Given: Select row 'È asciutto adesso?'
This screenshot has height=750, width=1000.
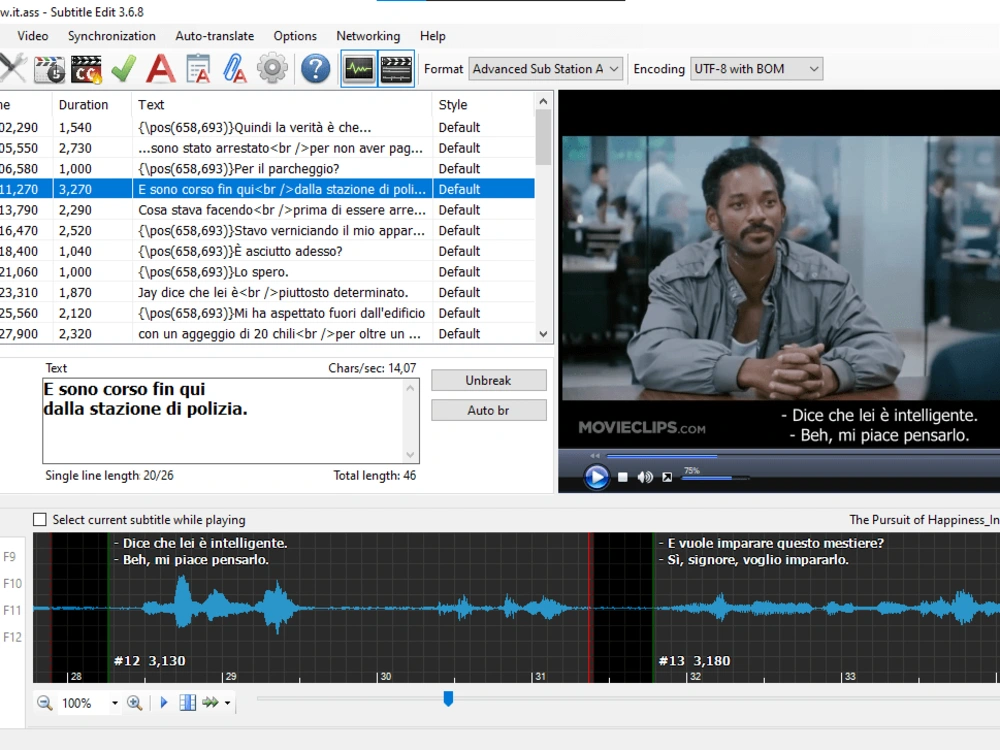Looking at the screenshot, I should pos(267,251).
